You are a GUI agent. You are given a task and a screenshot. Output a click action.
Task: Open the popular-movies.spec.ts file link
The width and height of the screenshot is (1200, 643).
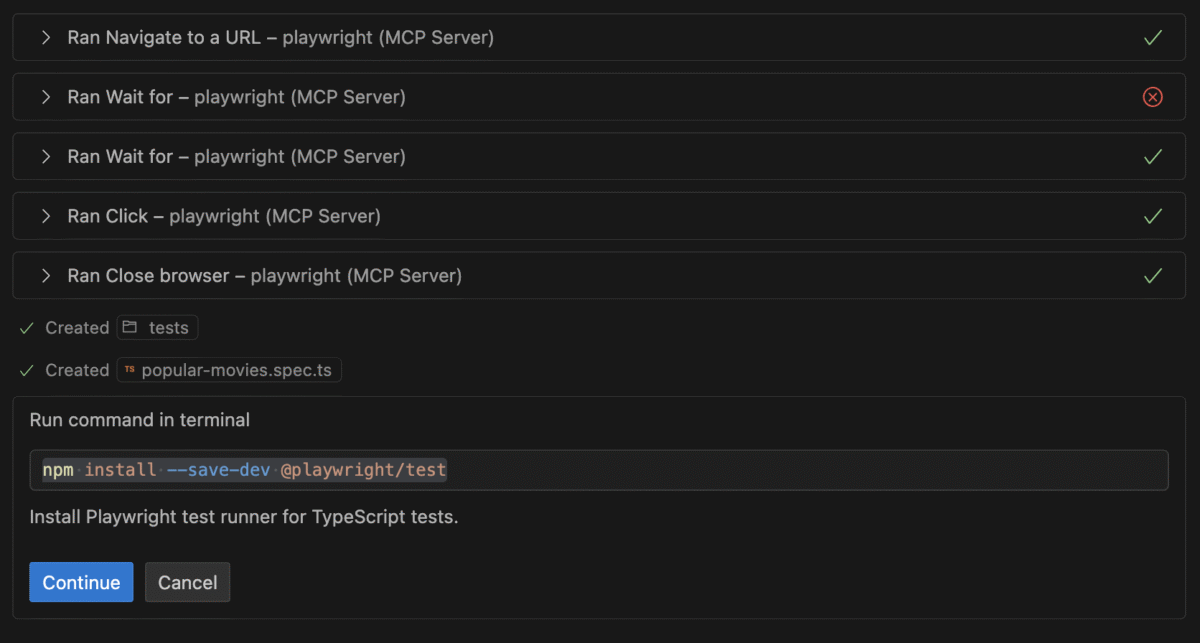229,370
